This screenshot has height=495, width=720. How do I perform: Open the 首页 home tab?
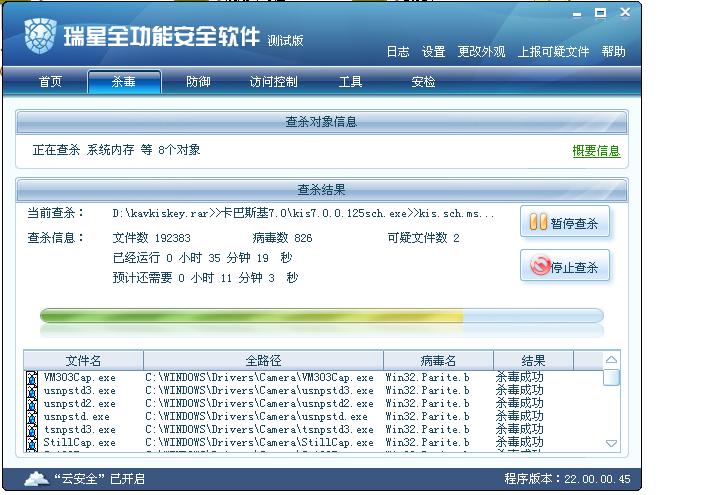pyautogui.click(x=50, y=82)
